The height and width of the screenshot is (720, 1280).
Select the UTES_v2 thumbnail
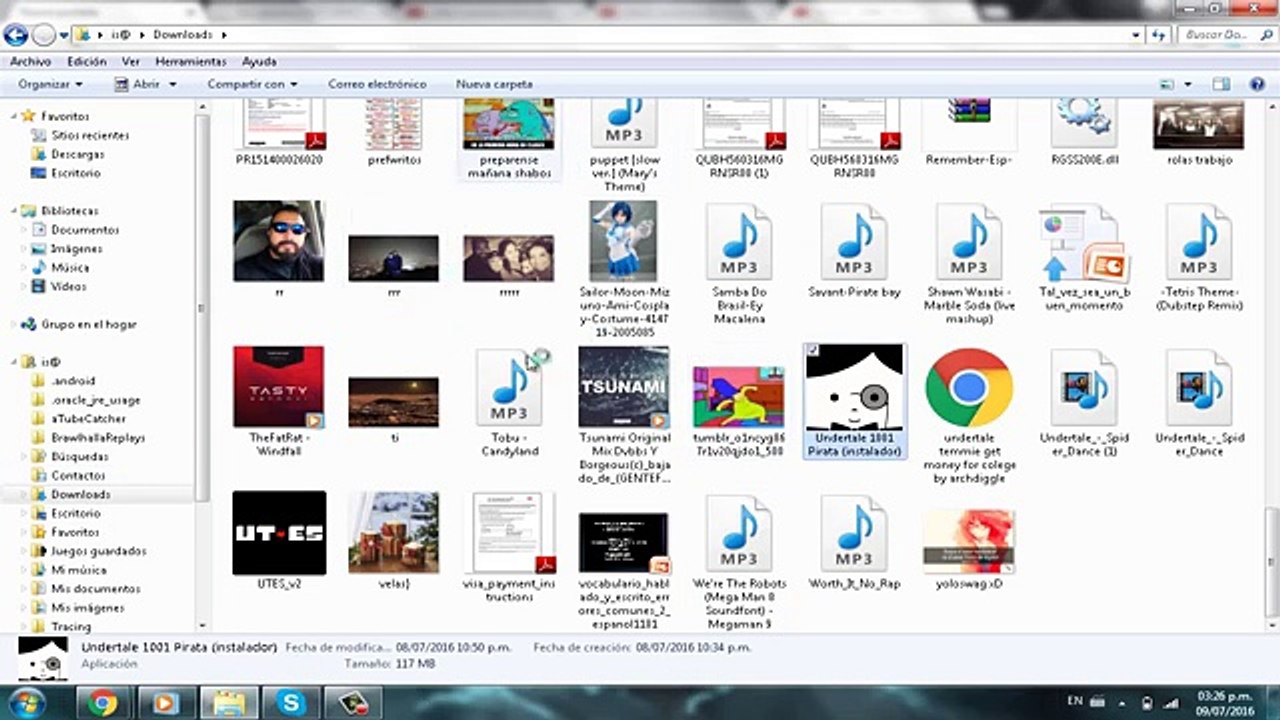click(279, 533)
